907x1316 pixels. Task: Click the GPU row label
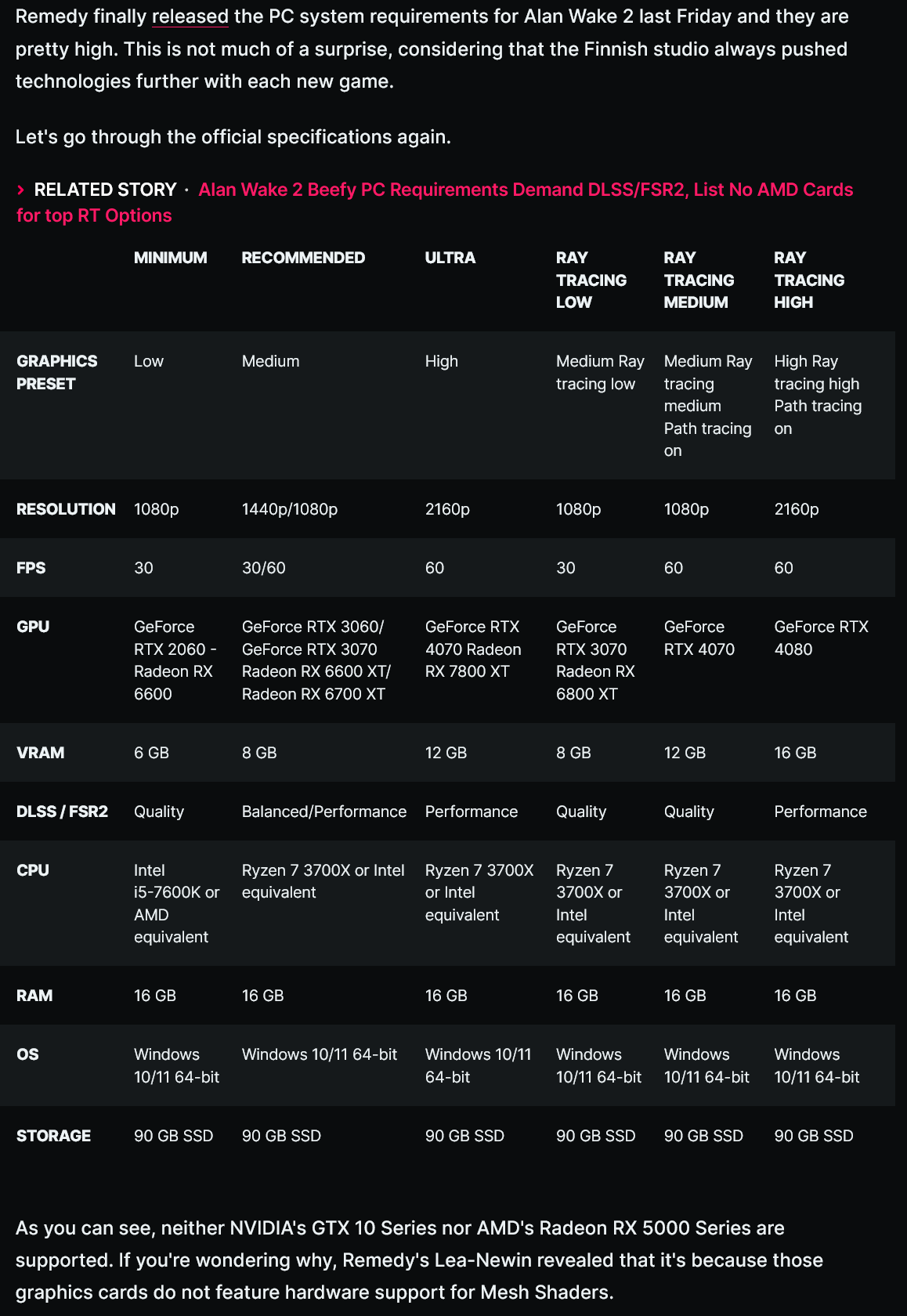tap(33, 627)
